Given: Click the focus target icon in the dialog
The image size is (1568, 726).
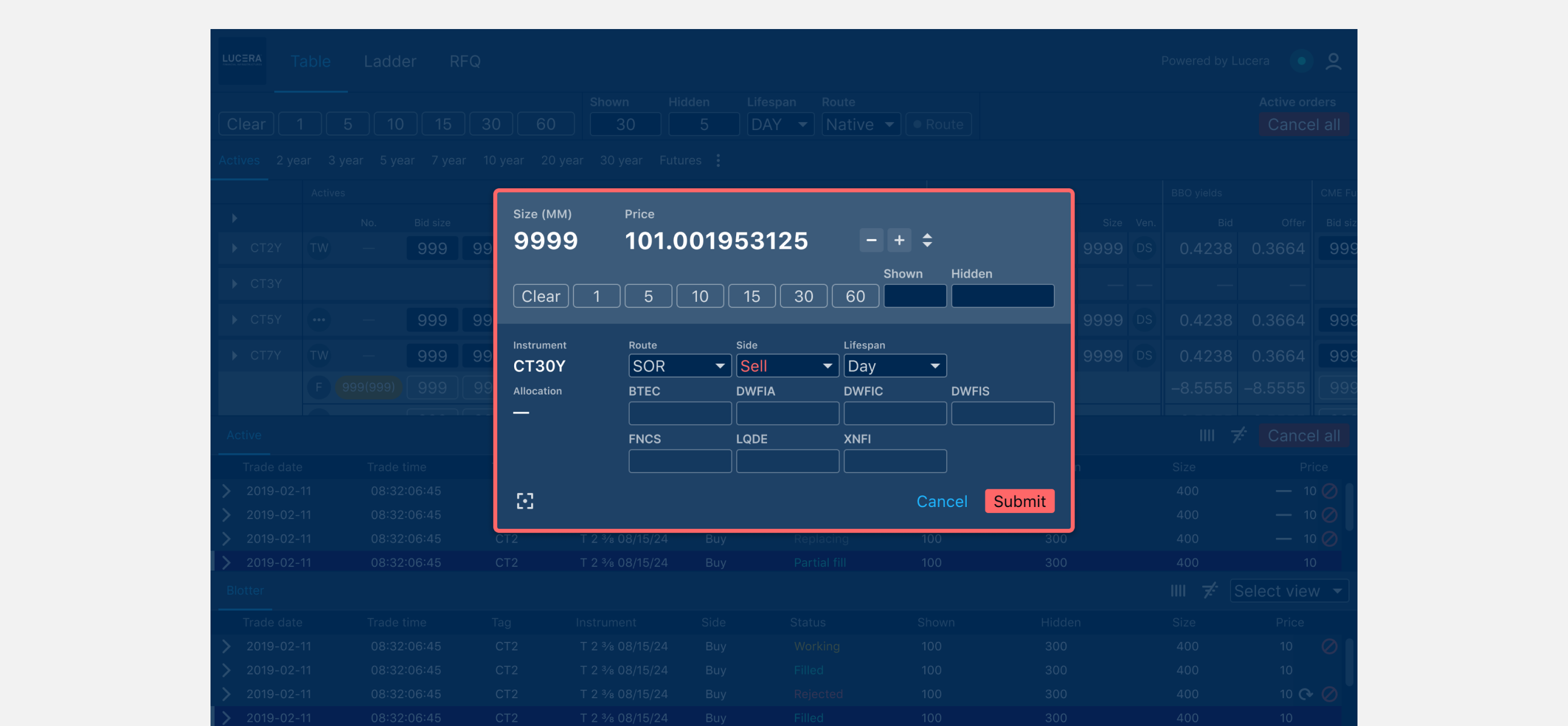Looking at the screenshot, I should pyautogui.click(x=524, y=501).
